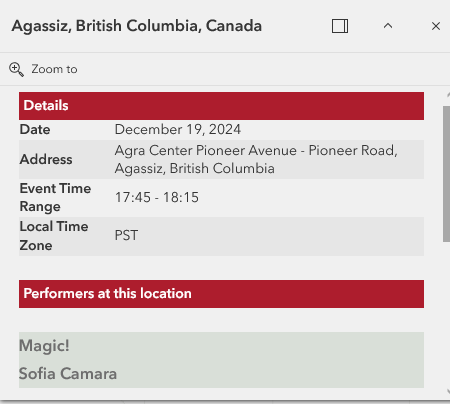Click the Zoom to magnifier icon
450x404 pixels.
(16, 69)
